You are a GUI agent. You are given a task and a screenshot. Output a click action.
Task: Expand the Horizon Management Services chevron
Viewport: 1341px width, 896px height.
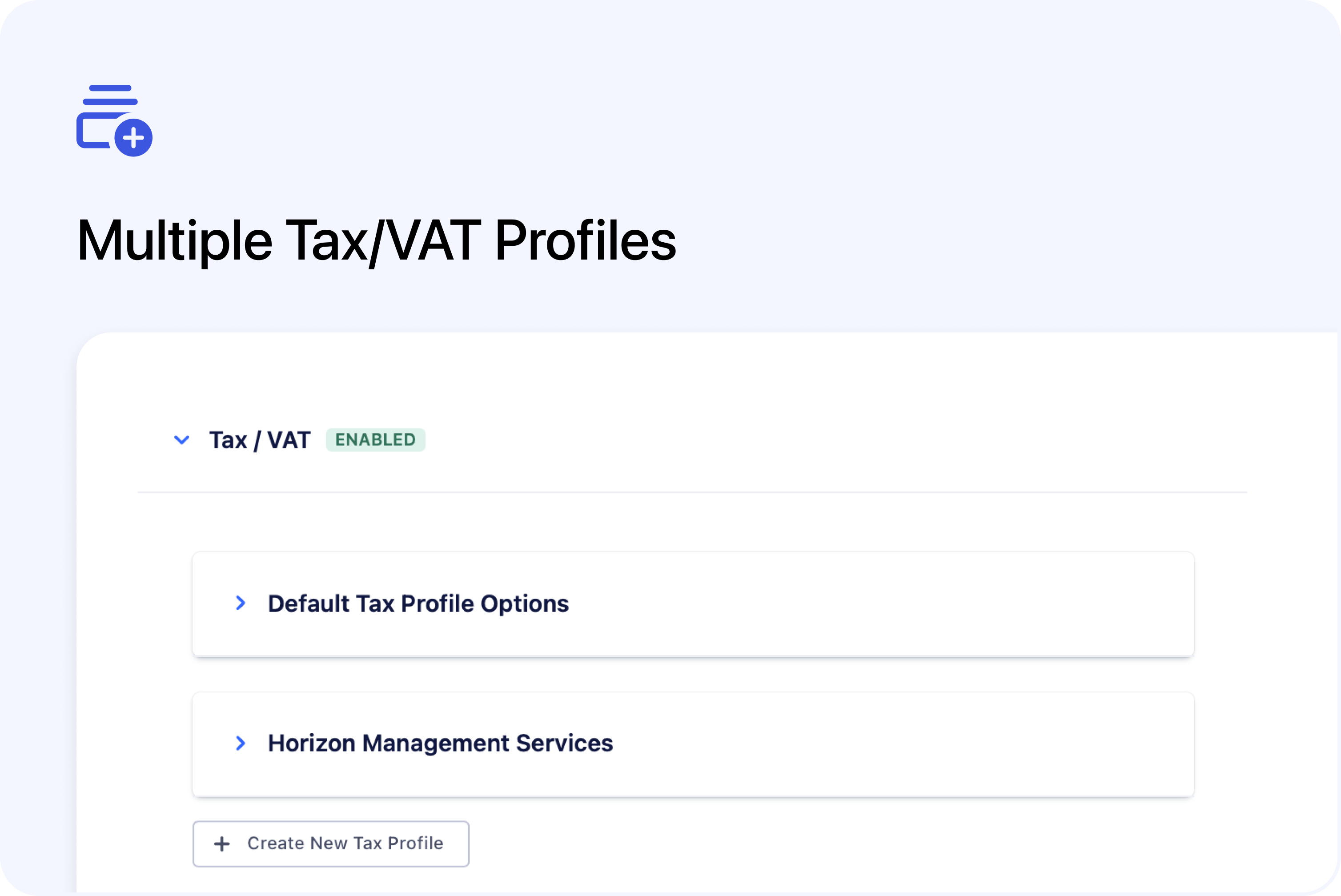241,743
